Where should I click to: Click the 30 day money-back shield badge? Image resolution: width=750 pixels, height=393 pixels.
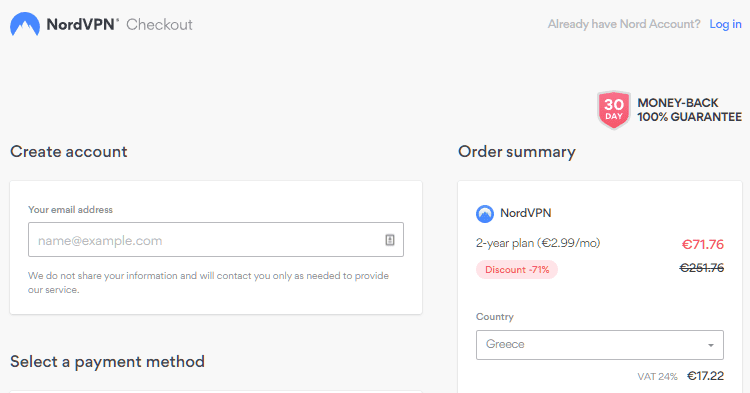[614, 110]
